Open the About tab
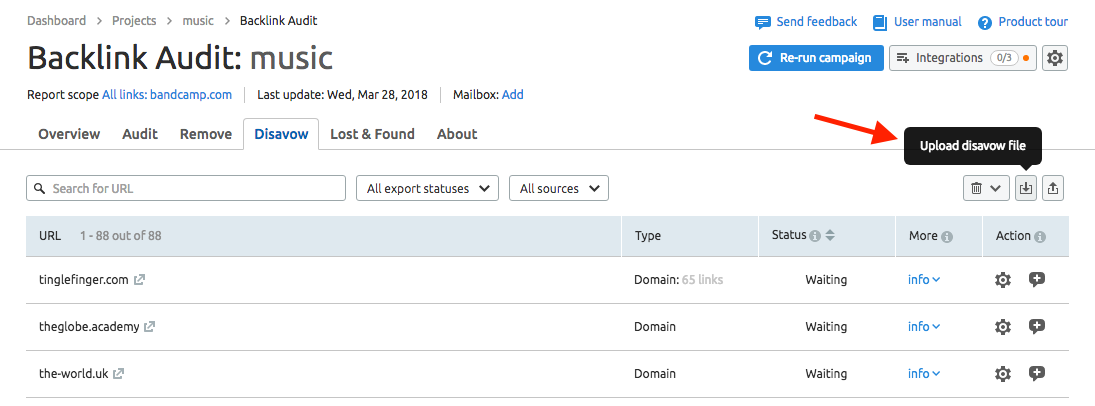 457,134
